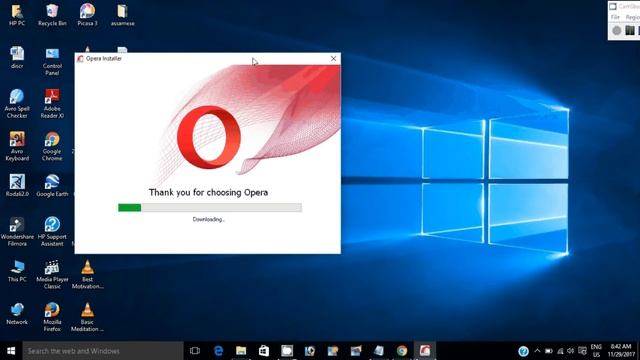The image size is (640, 360).
Task: Select the Avro Spell Checker icon
Action: [x=17, y=104]
